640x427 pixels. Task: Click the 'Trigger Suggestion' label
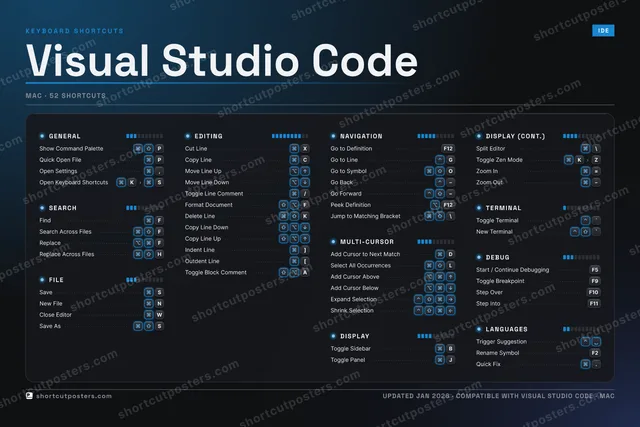pyautogui.click(x=501, y=342)
